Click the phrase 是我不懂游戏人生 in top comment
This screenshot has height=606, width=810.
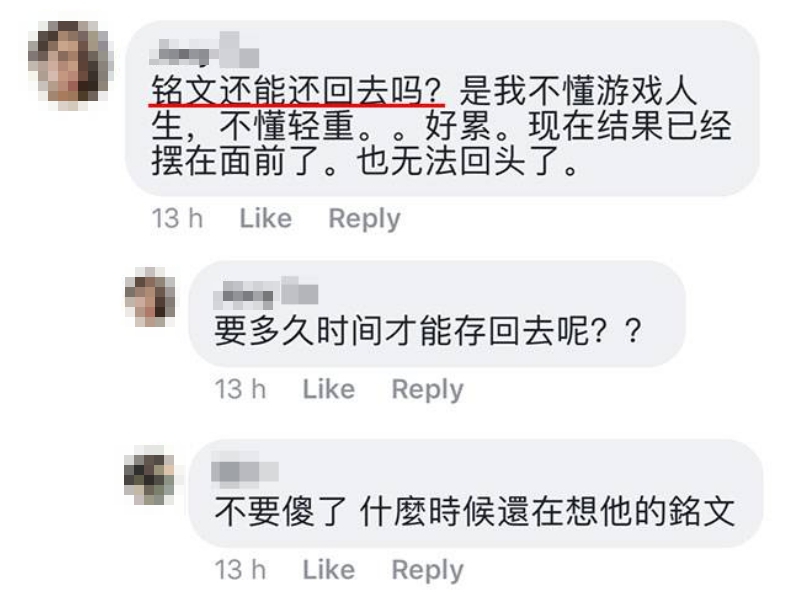579,91
